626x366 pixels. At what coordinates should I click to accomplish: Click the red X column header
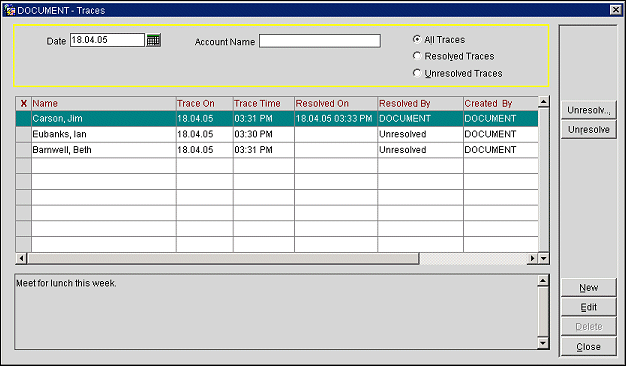24,104
